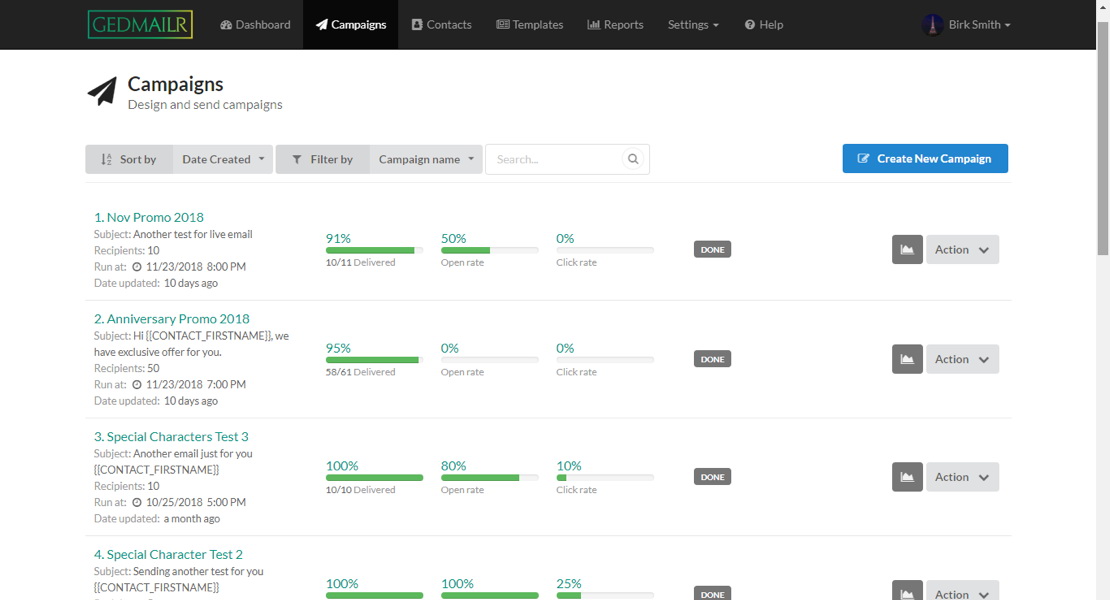
Task: Expand the Date Created sort dropdown
Action: 223,159
